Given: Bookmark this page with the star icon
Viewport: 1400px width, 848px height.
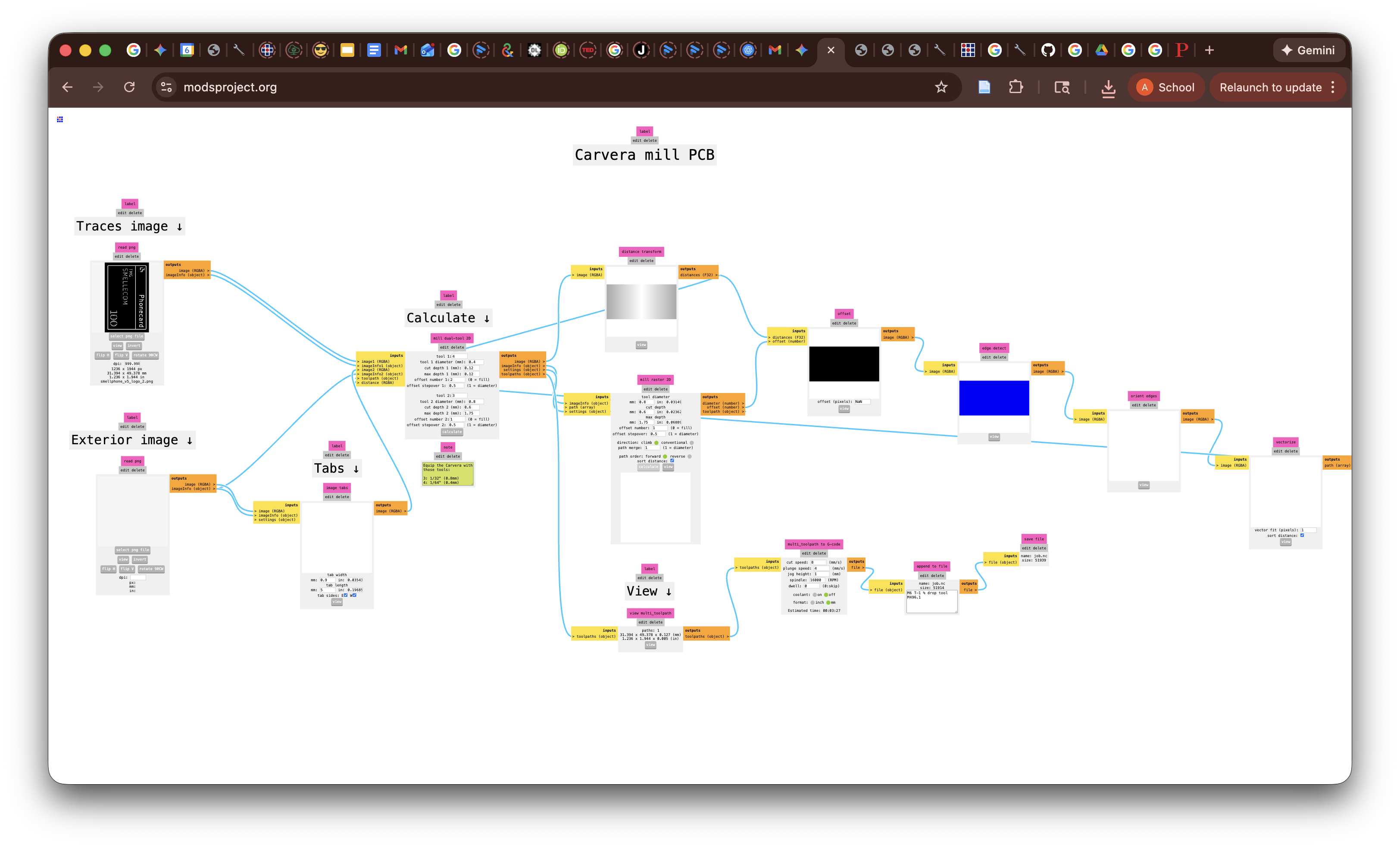Looking at the screenshot, I should pos(941,87).
